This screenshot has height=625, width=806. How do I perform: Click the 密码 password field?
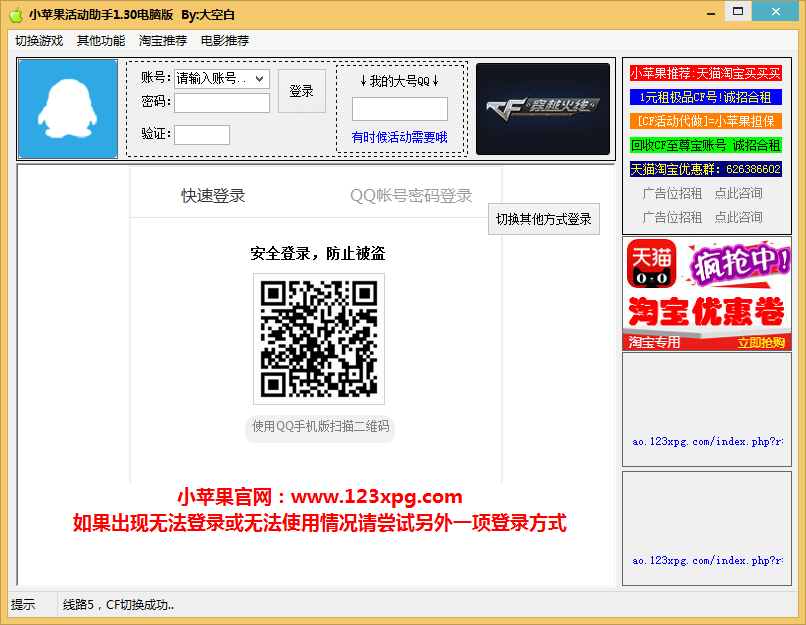[x=222, y=103]
